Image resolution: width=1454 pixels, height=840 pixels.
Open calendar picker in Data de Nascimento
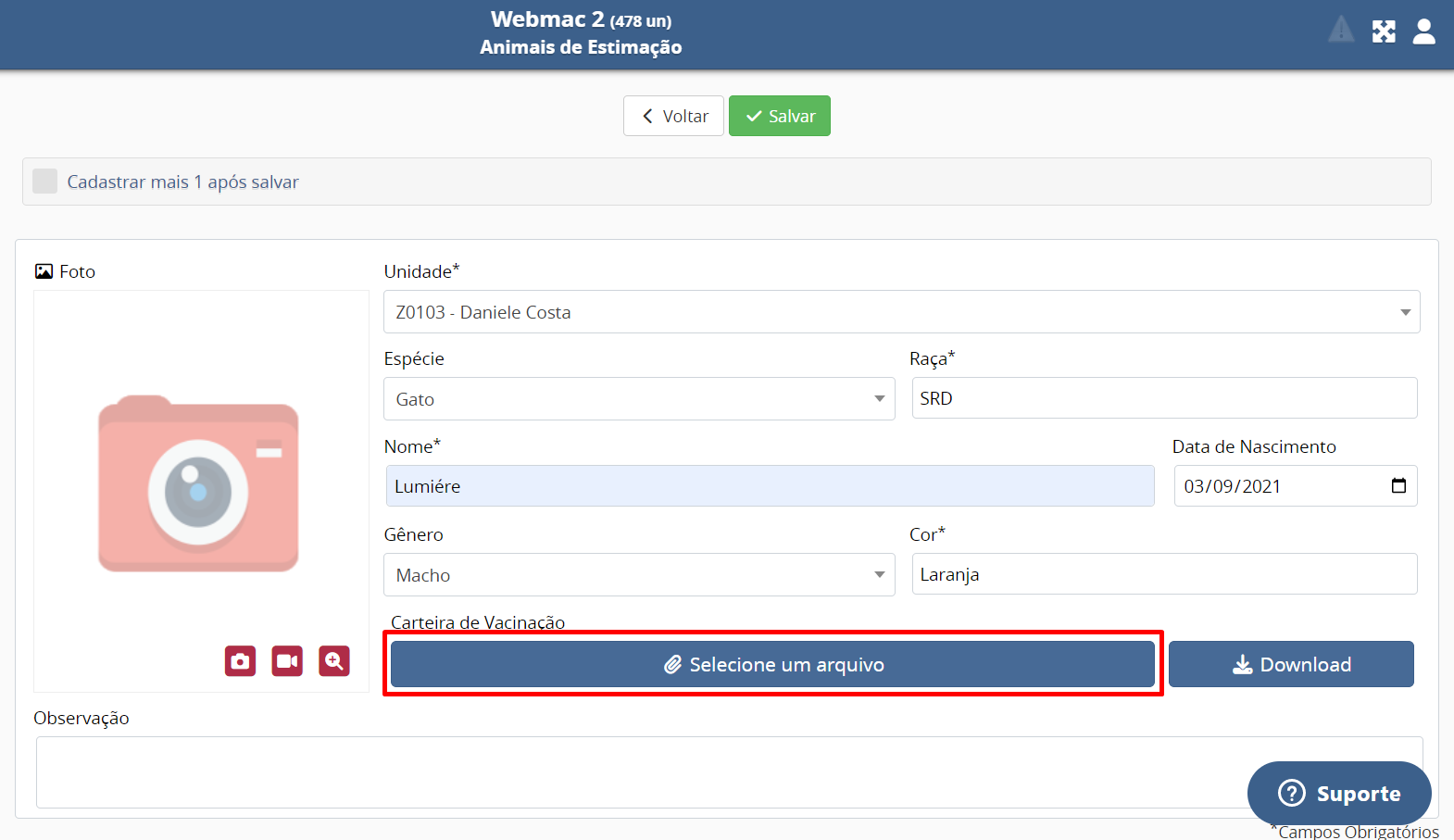[x=1398, y=486]
